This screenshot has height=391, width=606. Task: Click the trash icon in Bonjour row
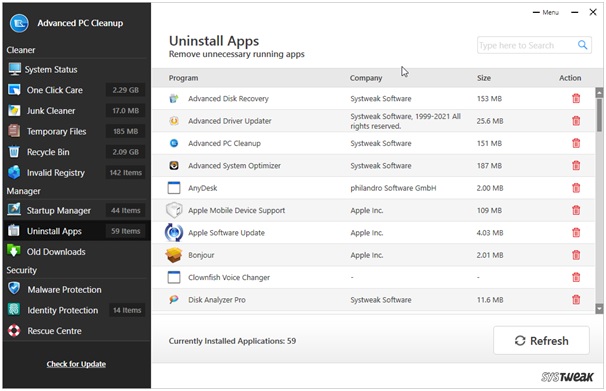coord(576,255)
